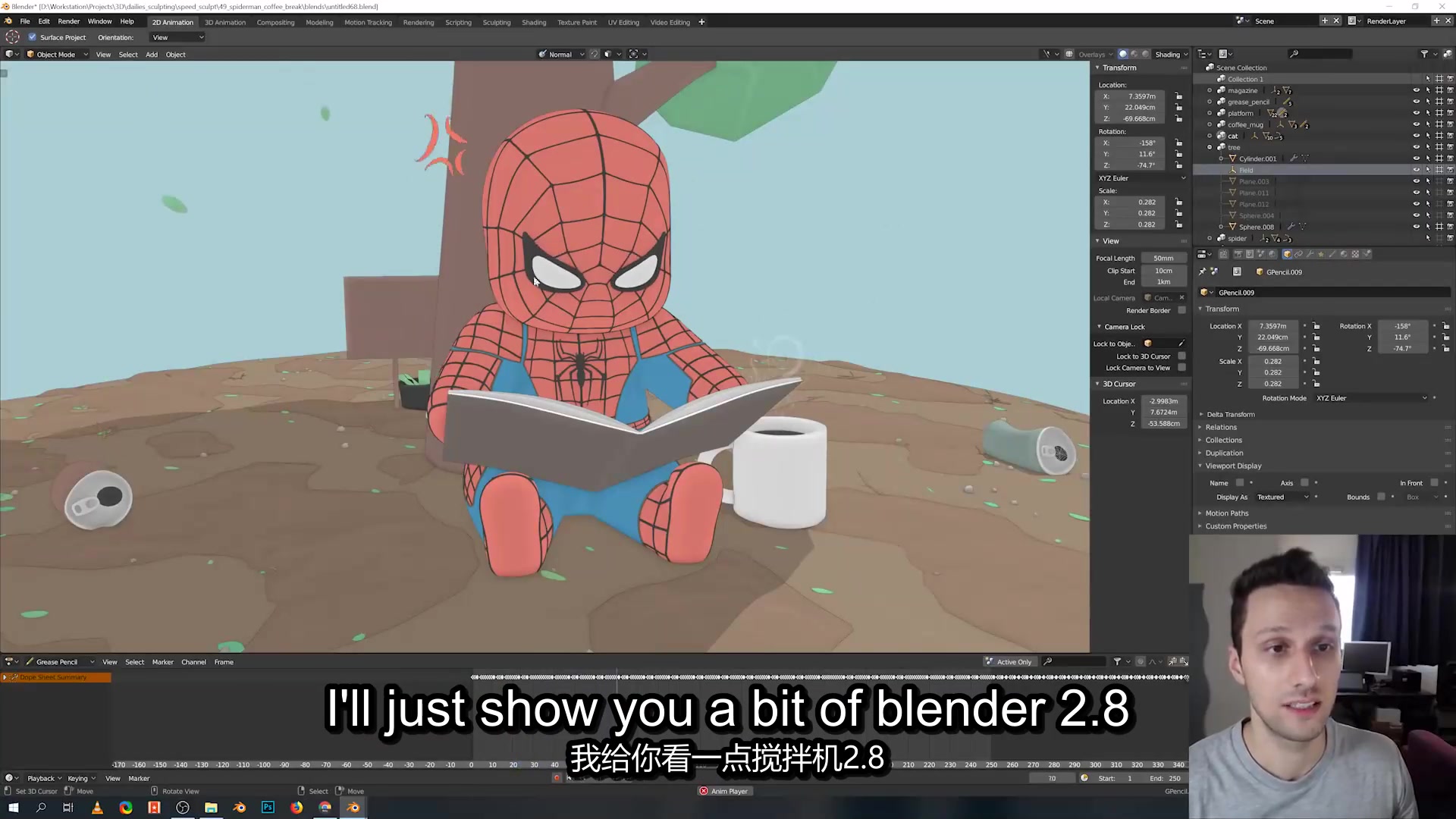Open the Material properties tab sphere icon
Viewport: 1456px width, 819px height.
(1344, 254)
